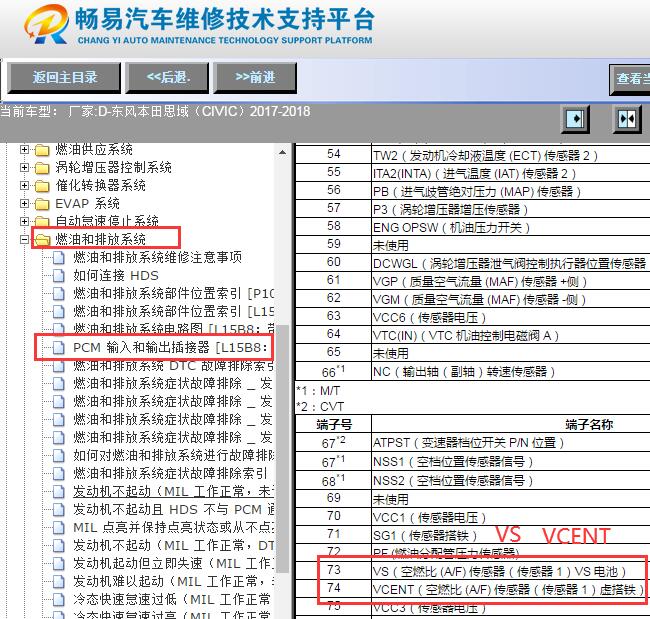Image resolution: width=650 pixels, height=619 pixels.
Task: Select terminal 74 VCENT 空燃比传感器 虚搭铁 row
Action: [x=473, y=589]
